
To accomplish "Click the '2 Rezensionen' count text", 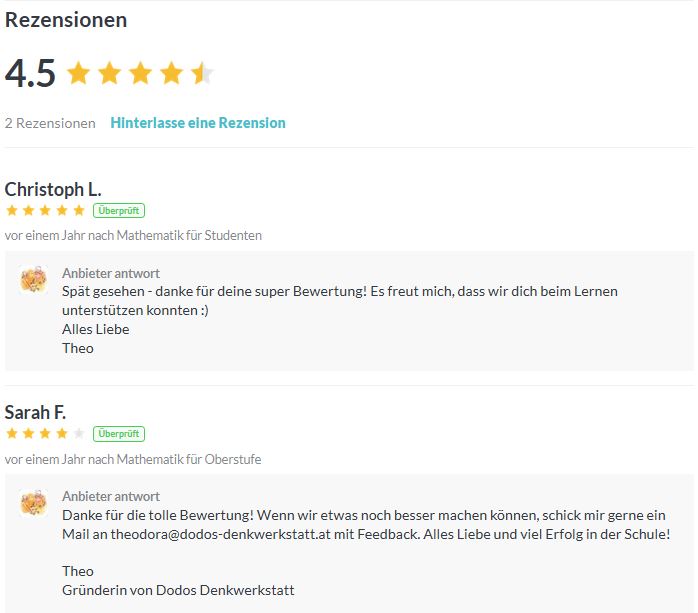I will pos(50,123).
